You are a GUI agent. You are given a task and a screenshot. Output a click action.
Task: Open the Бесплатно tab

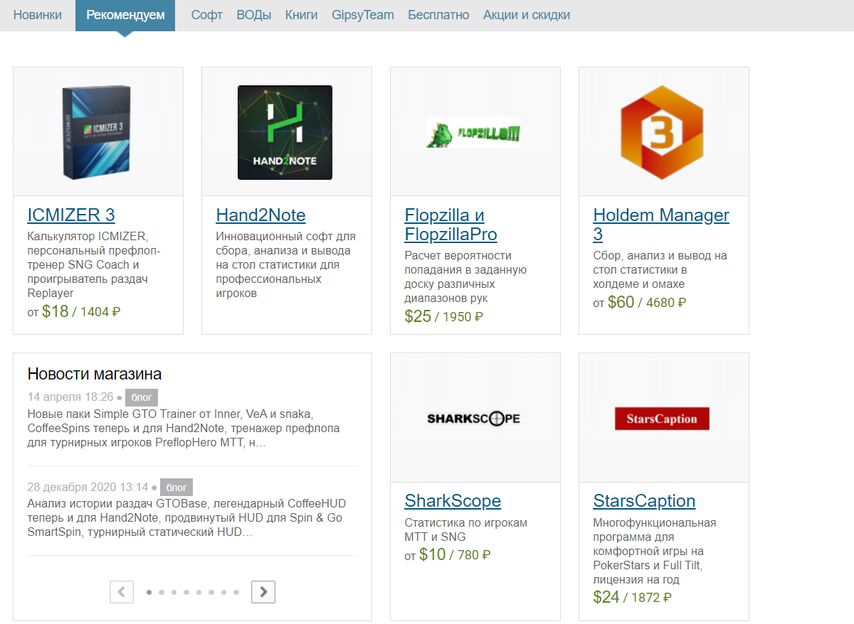438,15
